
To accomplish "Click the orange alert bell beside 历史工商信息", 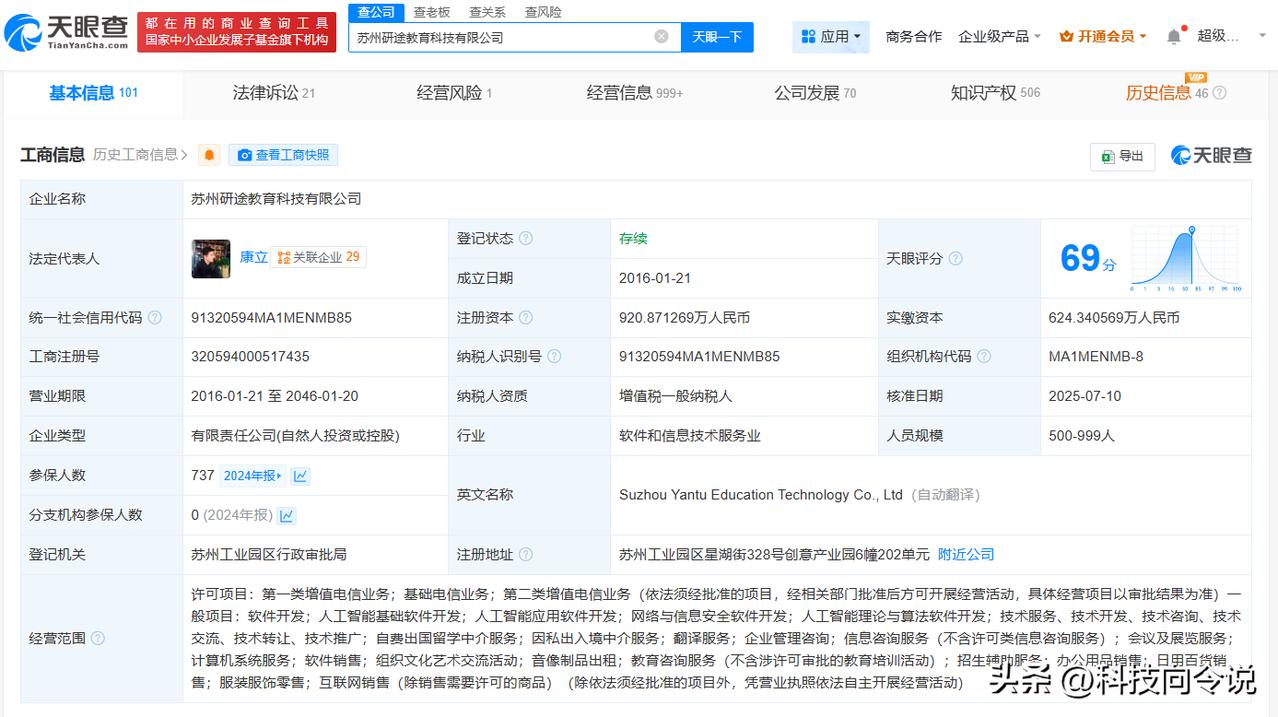I will [209, 155].
